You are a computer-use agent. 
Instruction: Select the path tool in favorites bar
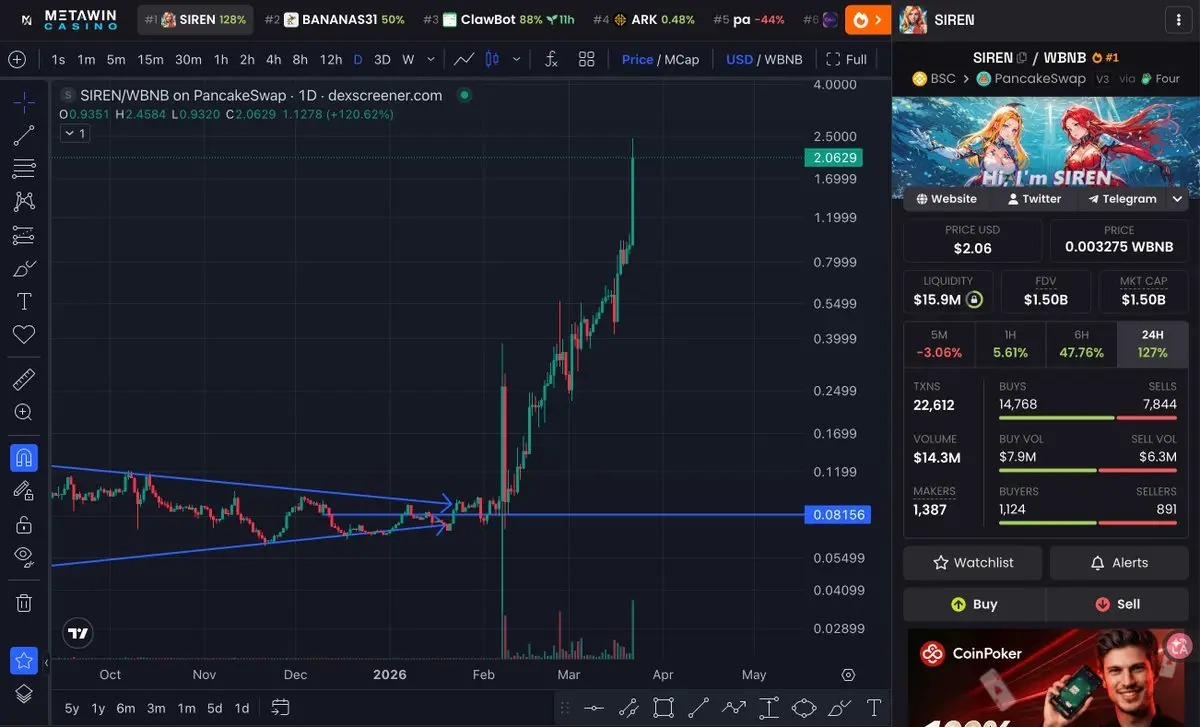tap(734, 708)
